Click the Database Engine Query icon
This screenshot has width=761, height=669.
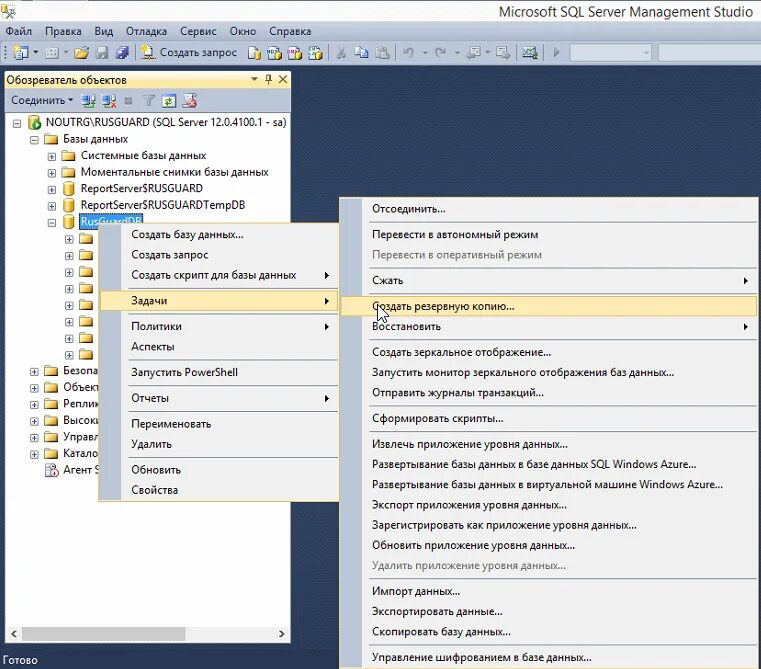254,52
